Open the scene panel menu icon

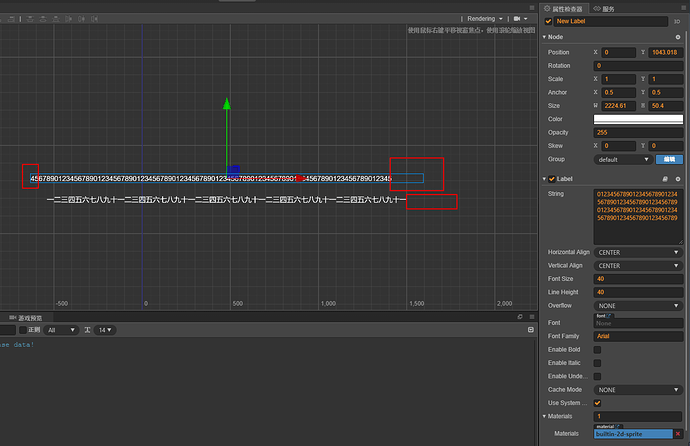coord(532,8)
